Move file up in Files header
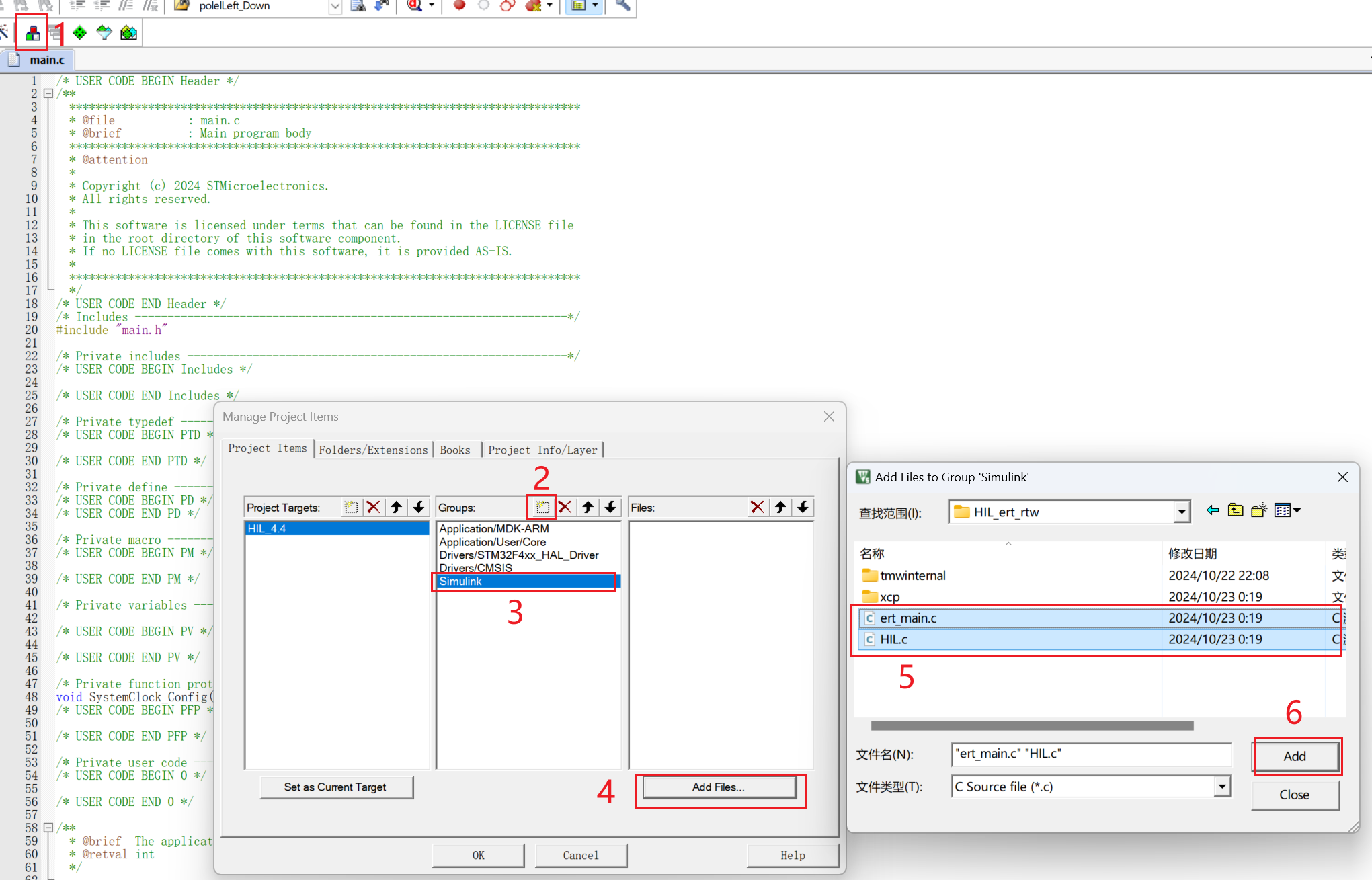Image resolution: width=1372 pixels, height=880 pixels. pyautogui.click(x=780, y=507)
